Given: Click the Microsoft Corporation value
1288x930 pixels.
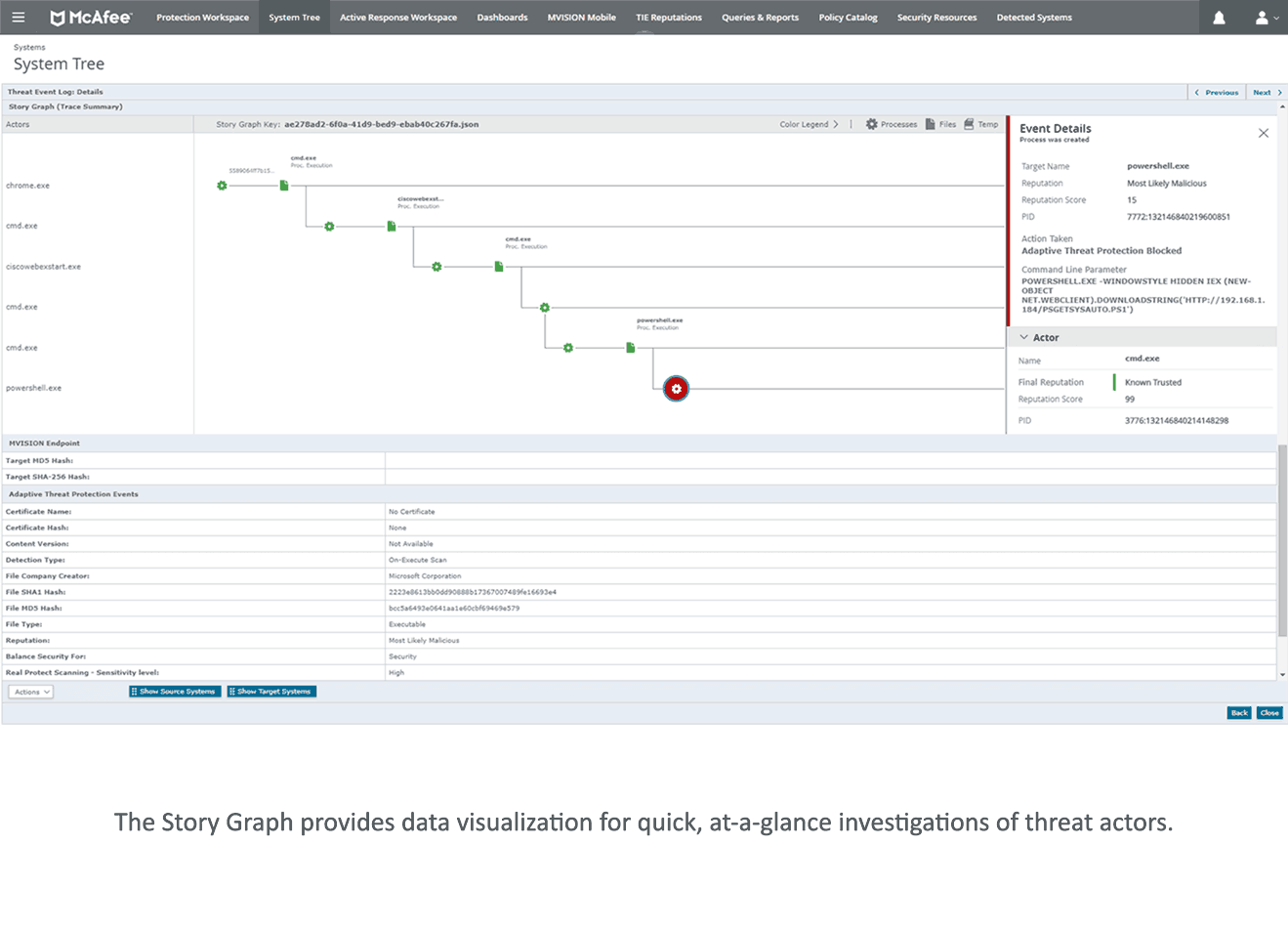Looking at the screenshot, I should 425,575.
